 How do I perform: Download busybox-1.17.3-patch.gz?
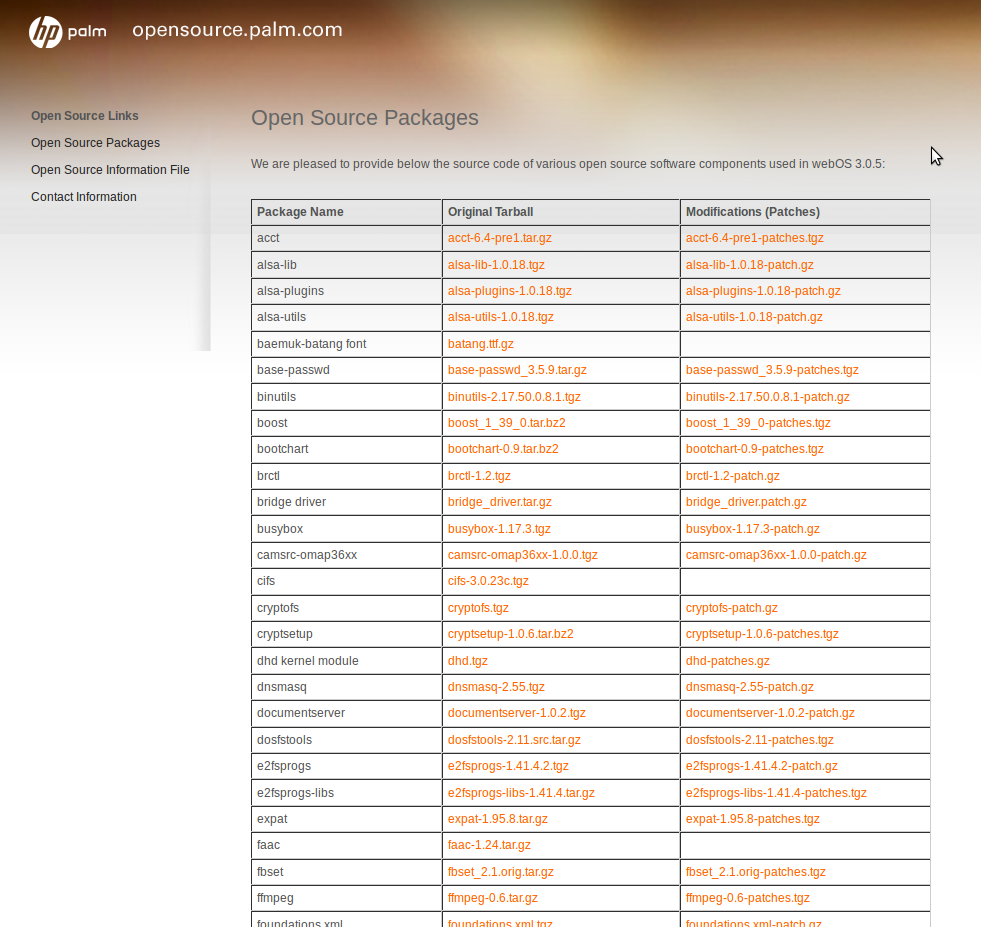(753, 529)
